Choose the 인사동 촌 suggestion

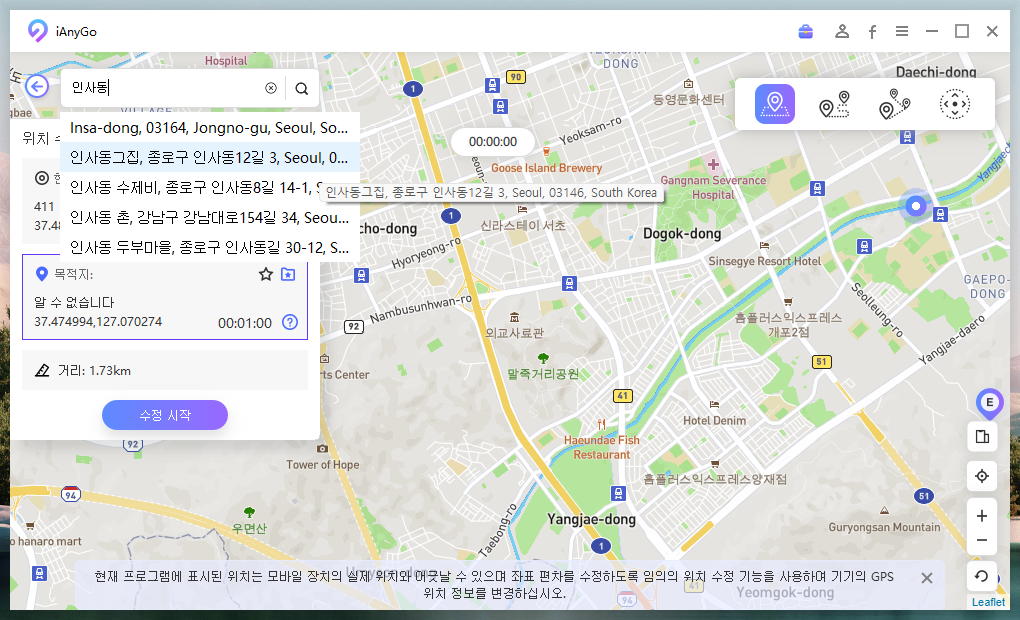[209, 217]
